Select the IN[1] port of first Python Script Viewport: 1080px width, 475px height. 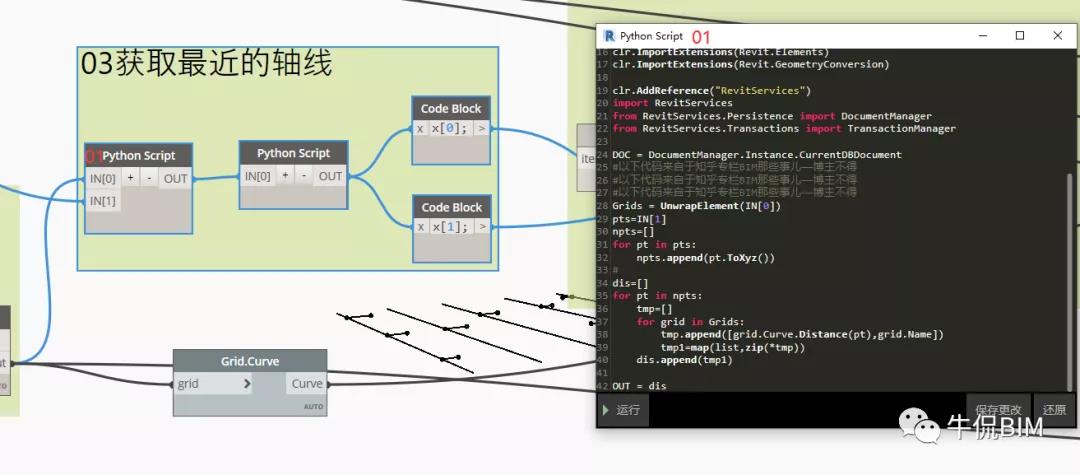[104, 201]
